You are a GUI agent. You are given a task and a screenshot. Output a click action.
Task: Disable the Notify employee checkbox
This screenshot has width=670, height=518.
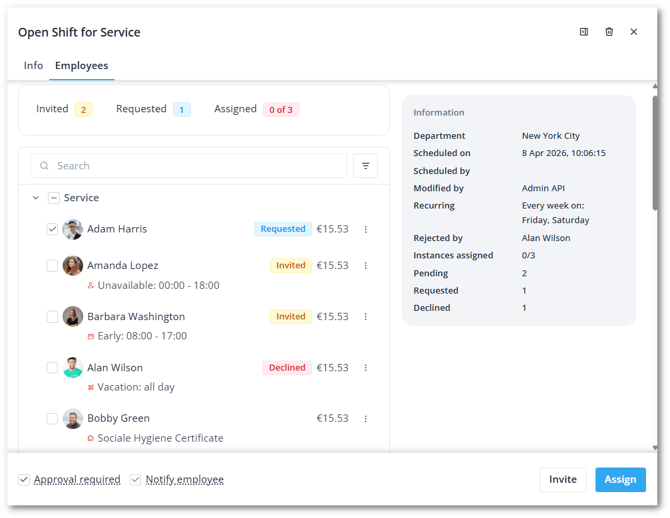coord(136,480)
